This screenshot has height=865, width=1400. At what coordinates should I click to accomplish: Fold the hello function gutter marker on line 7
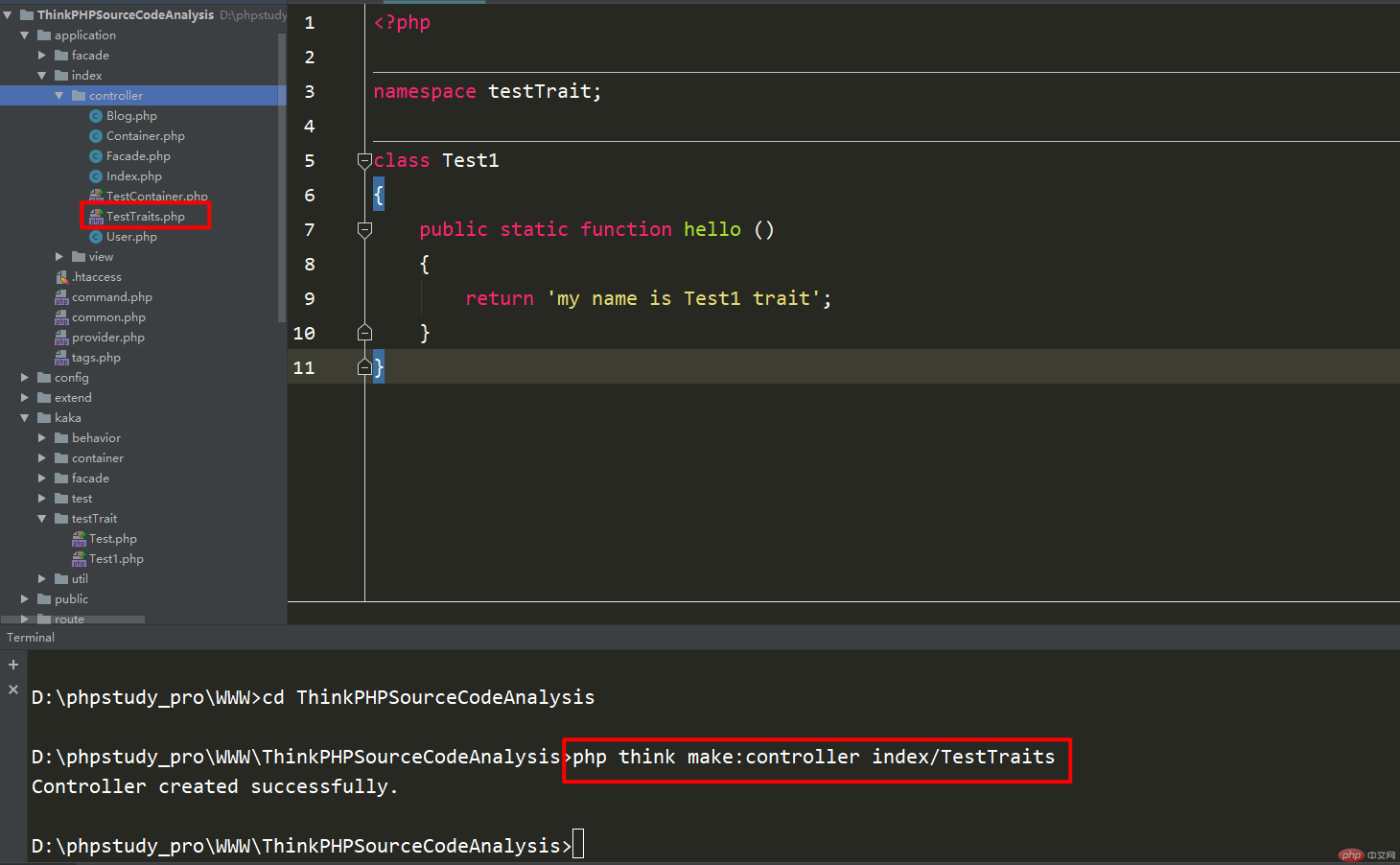click(x=364, y=230)
